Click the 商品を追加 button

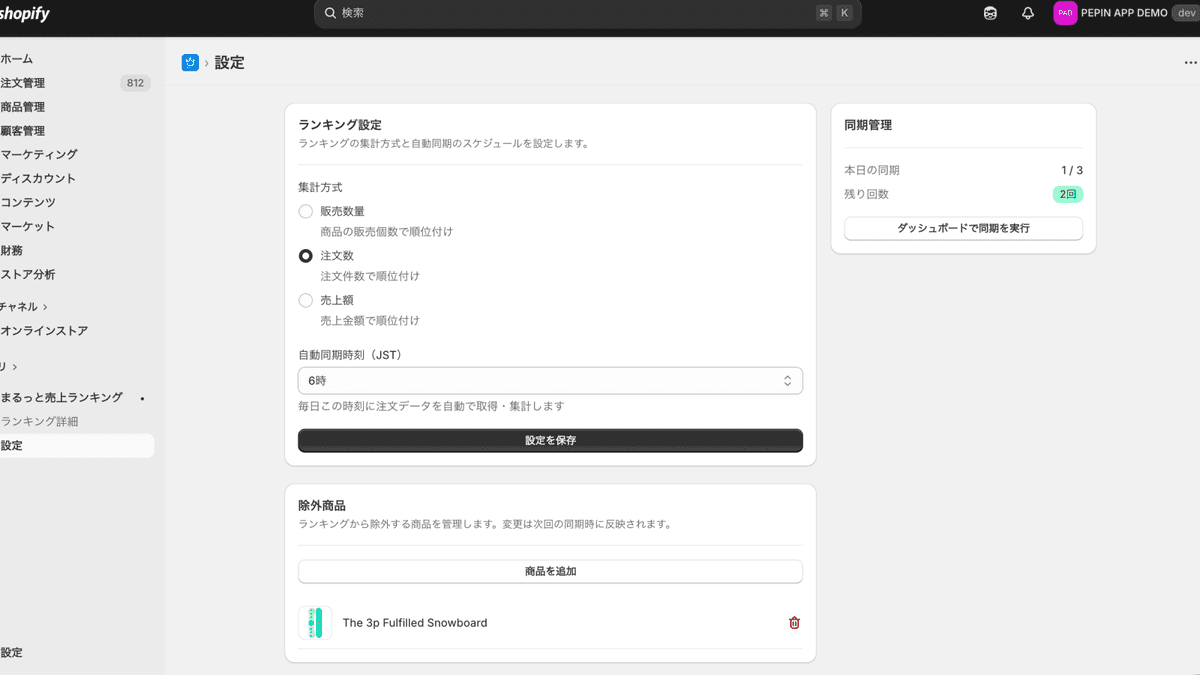[550, 572]
